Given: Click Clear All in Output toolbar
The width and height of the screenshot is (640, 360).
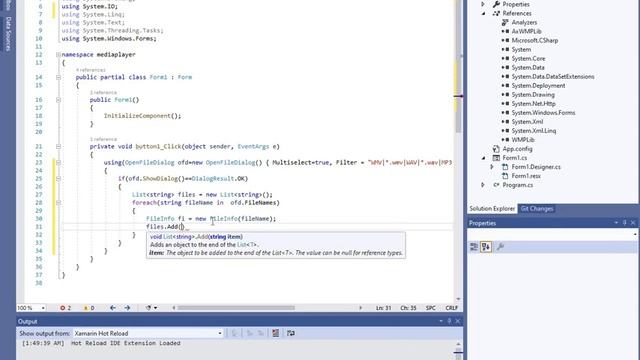Looking at the screenshot, I should (x=276, y=333).
